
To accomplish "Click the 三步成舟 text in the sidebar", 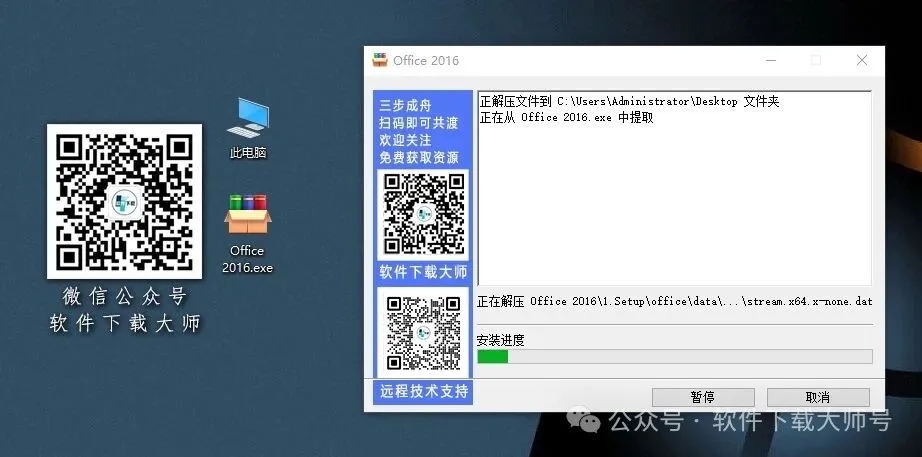I will coord(405,105).
